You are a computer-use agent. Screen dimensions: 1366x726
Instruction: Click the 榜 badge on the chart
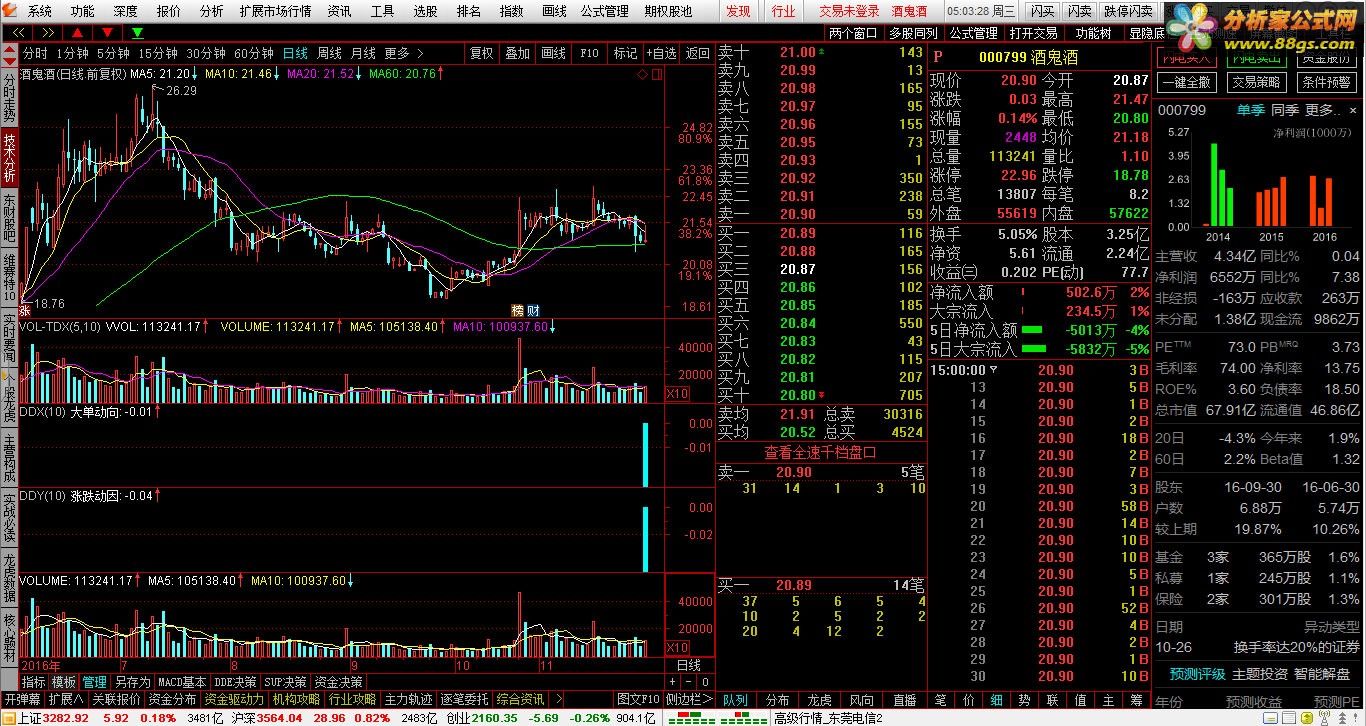click(517, 309)
